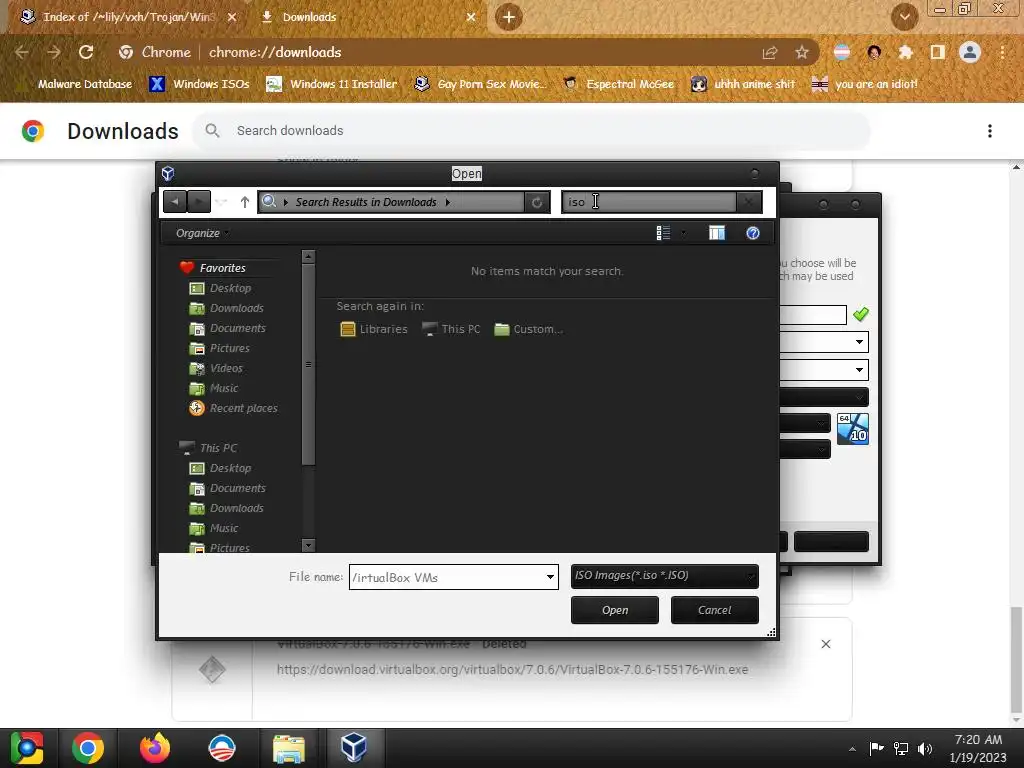
Task: Remove VirtualBox download entry with X
Action: [826, 644]
